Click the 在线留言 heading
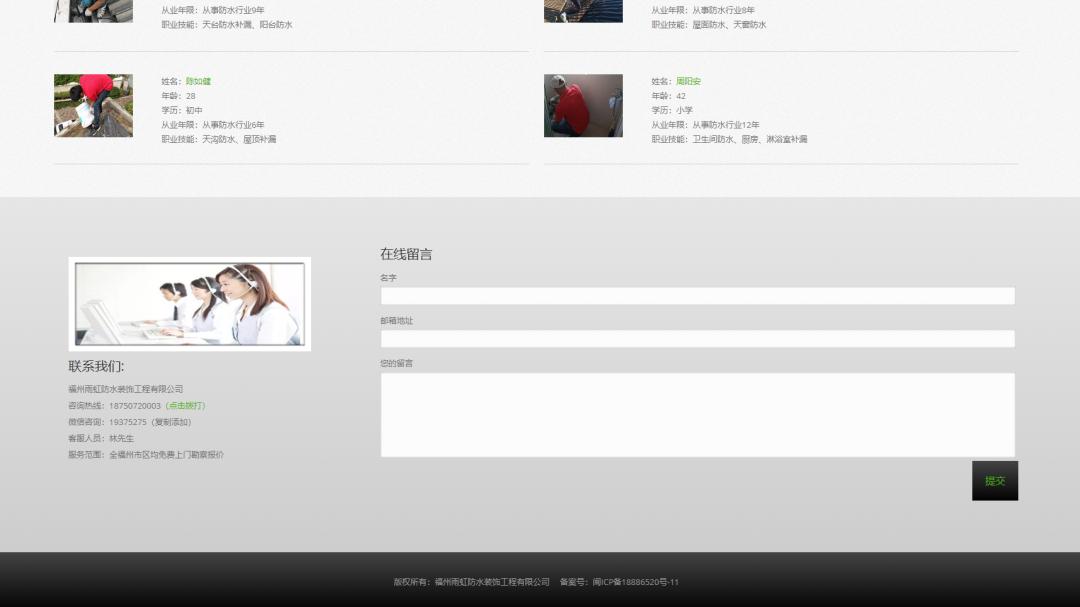 [x=406, y=254]
